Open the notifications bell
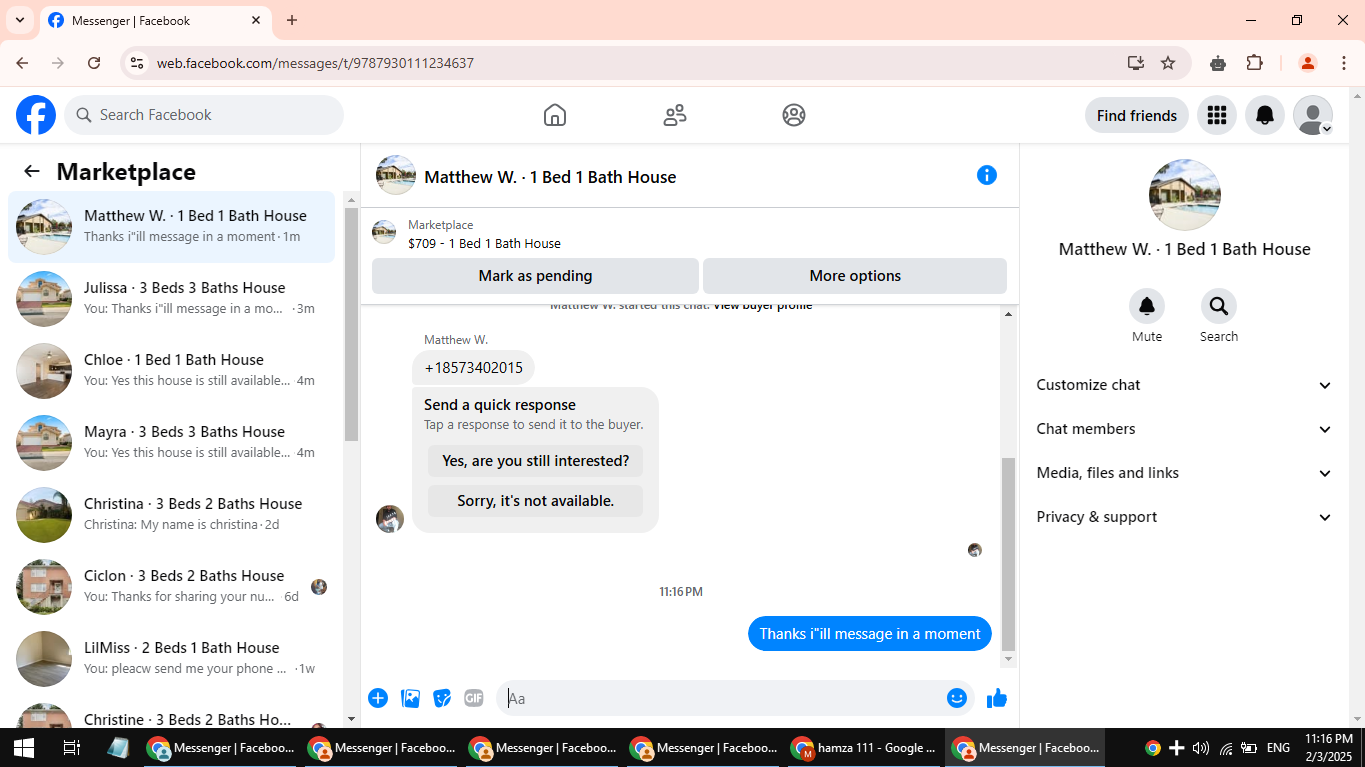1365x767 pixels. (1265, 115)
